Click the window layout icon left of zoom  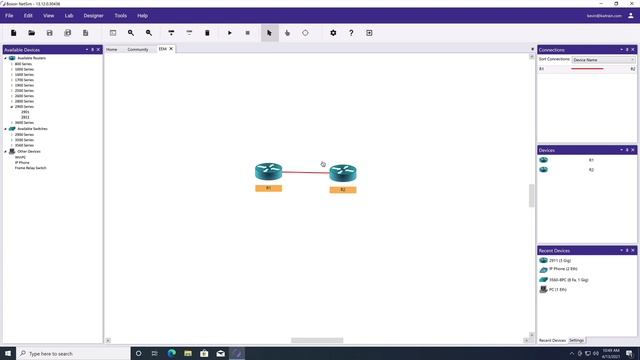point(113,33)
